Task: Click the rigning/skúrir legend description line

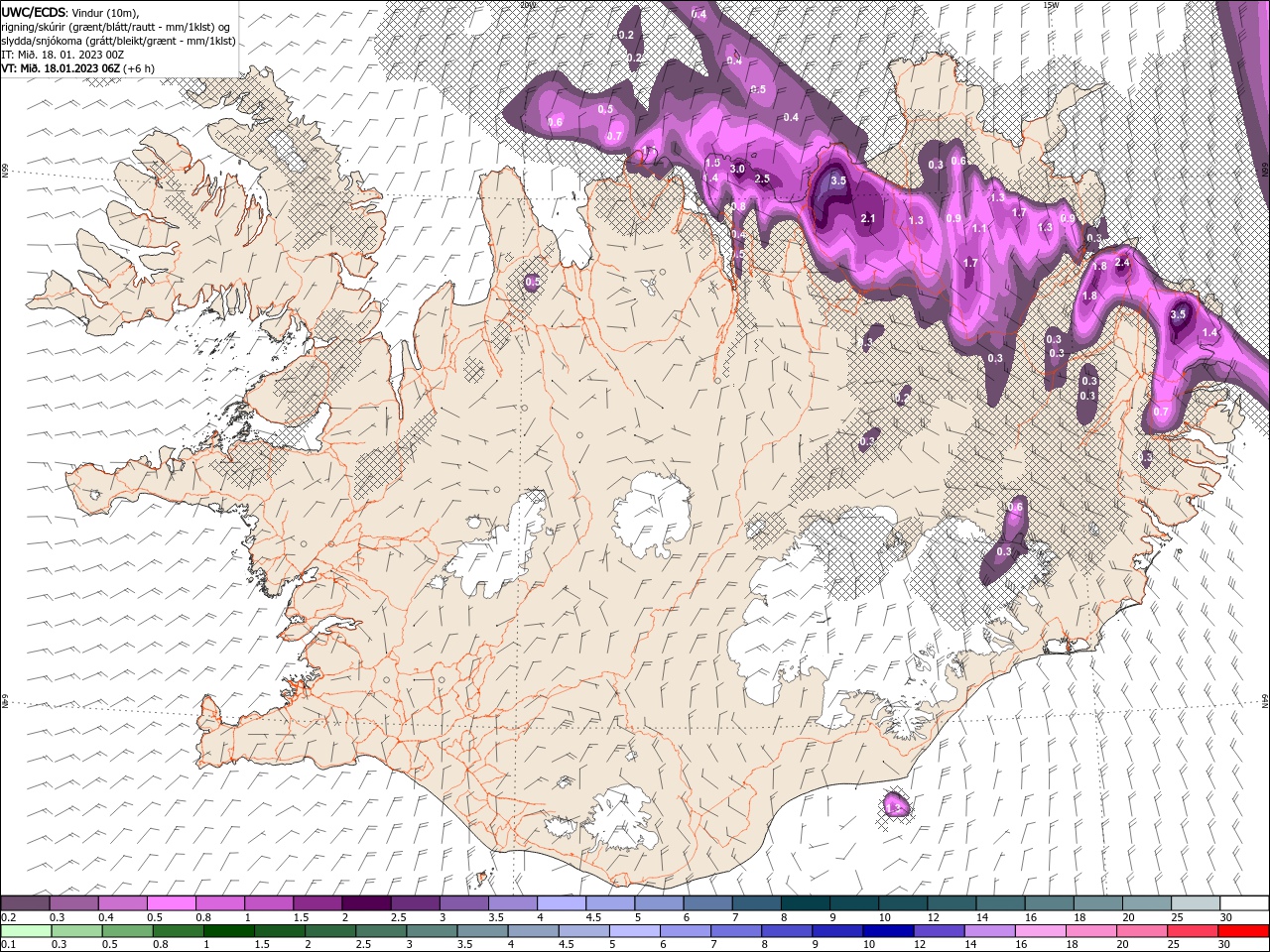Action: 116,26
